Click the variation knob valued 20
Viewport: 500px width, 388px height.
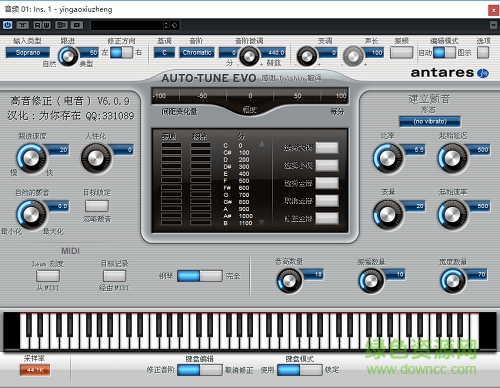pos(388,215)
